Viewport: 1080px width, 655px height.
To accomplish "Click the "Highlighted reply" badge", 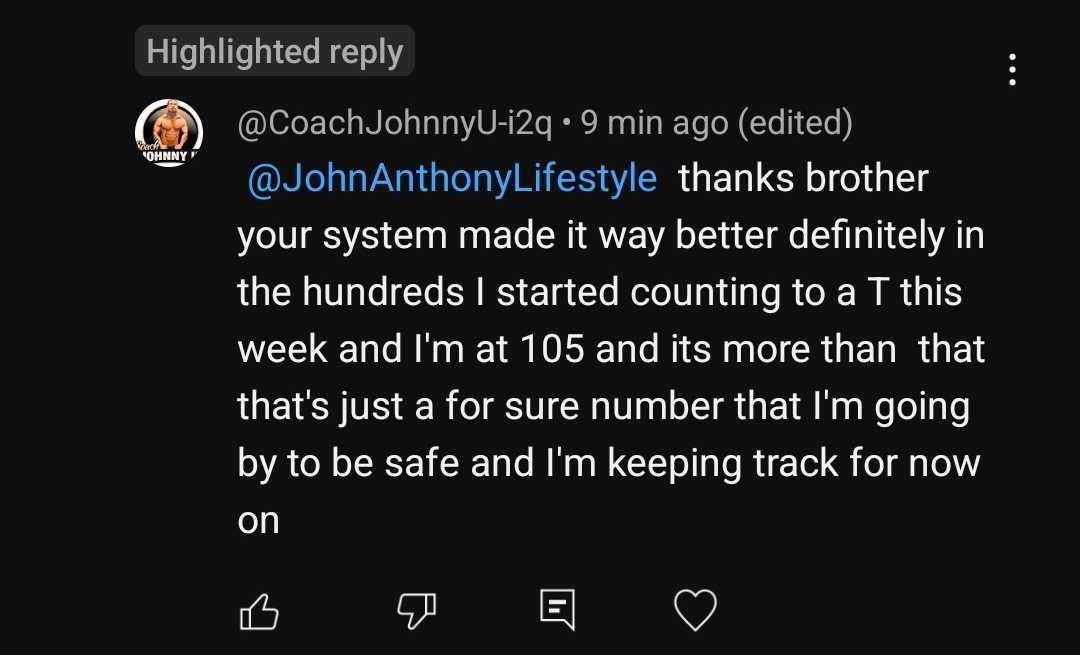I will click(274, 51).
